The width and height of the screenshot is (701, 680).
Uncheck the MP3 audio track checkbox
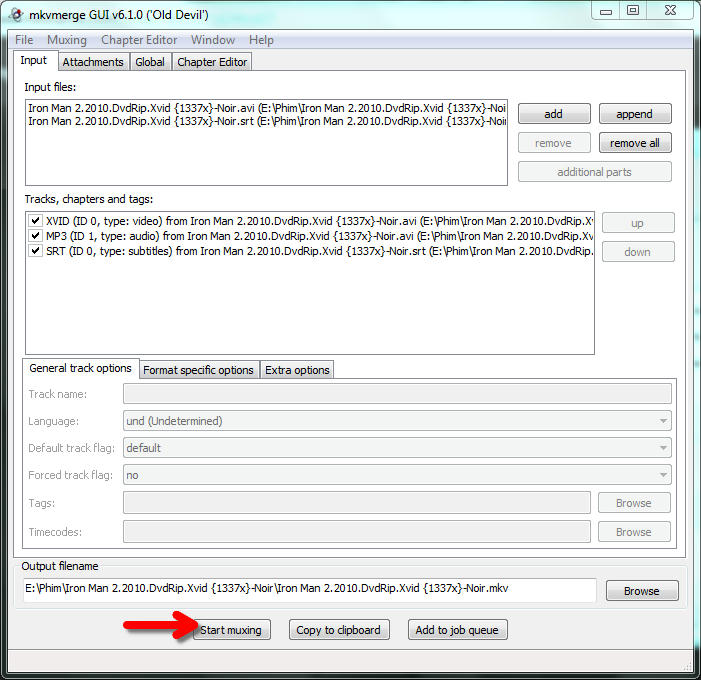[x=35, y=236]
